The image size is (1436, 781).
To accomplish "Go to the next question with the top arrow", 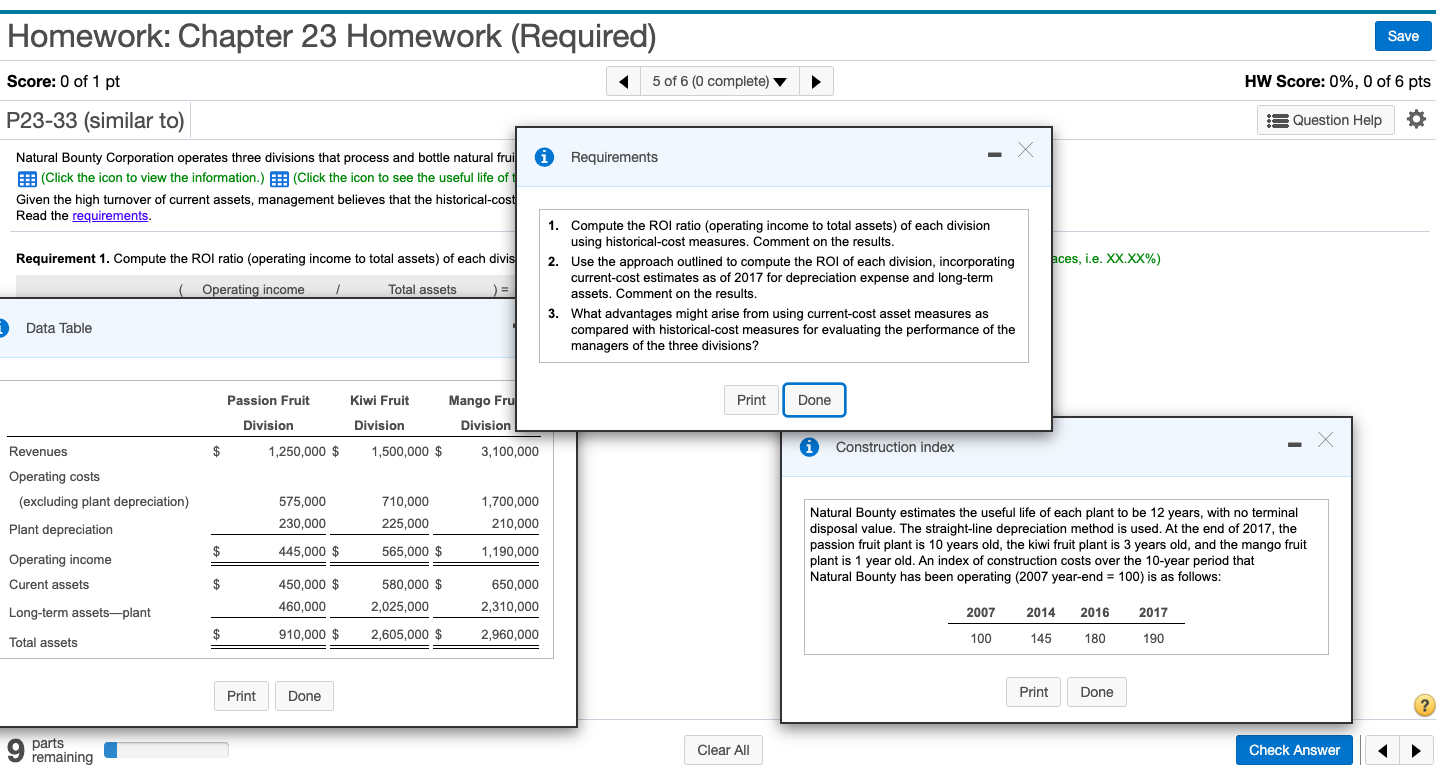I will 817,81.
